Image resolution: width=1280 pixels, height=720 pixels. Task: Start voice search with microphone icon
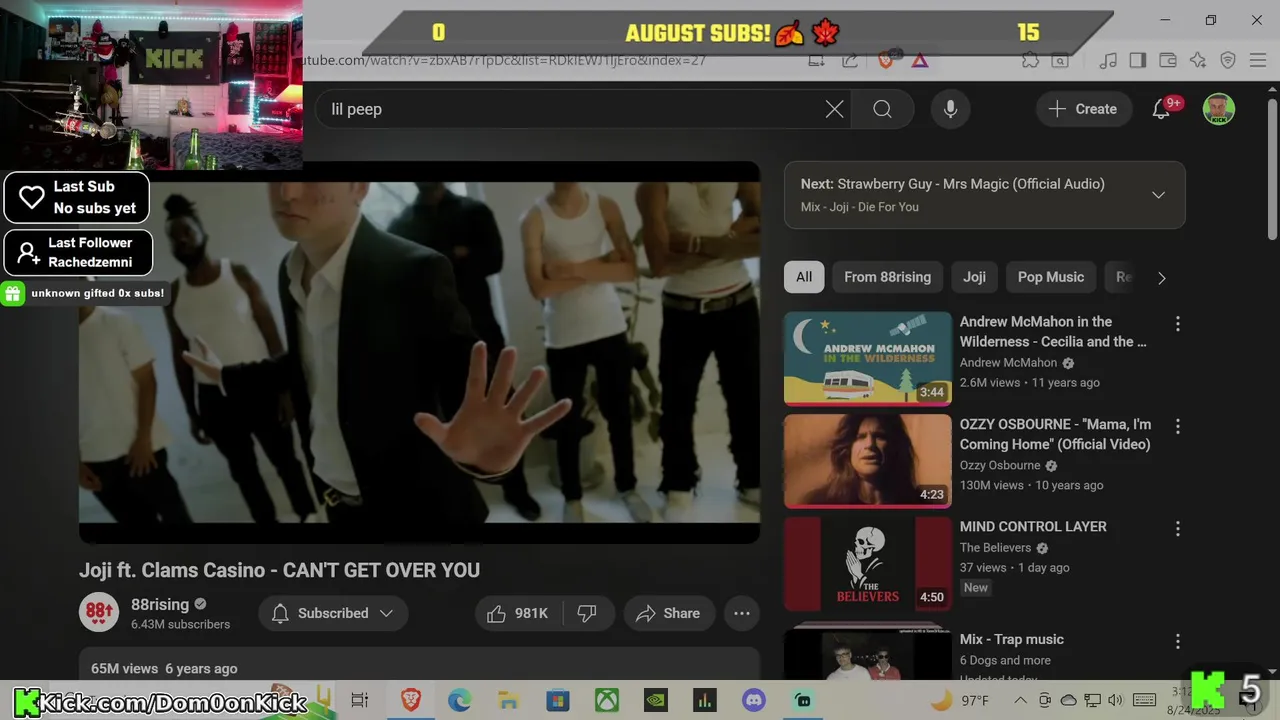950,109
